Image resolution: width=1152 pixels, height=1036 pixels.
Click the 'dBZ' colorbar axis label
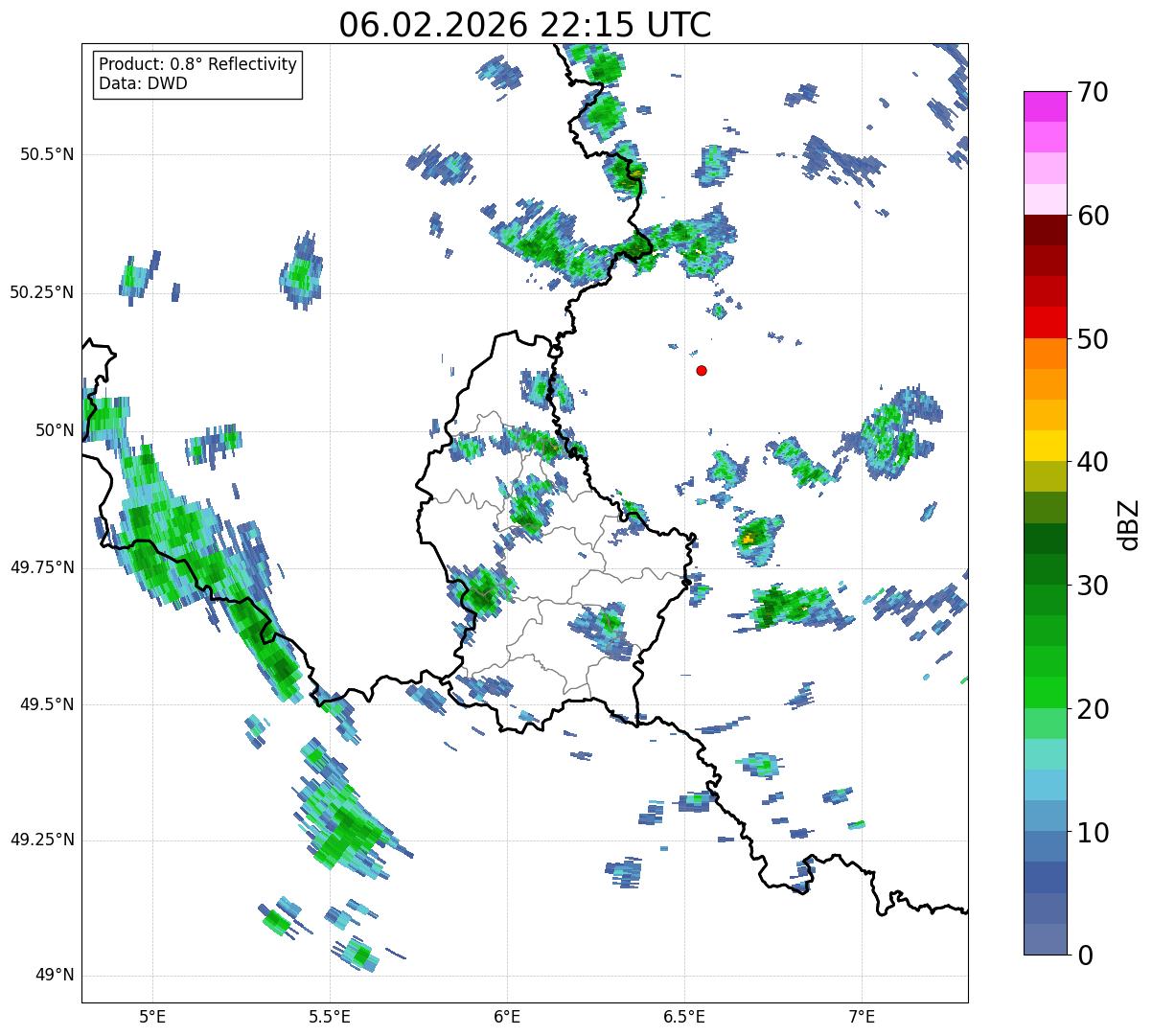click(x=1128, y=523)
